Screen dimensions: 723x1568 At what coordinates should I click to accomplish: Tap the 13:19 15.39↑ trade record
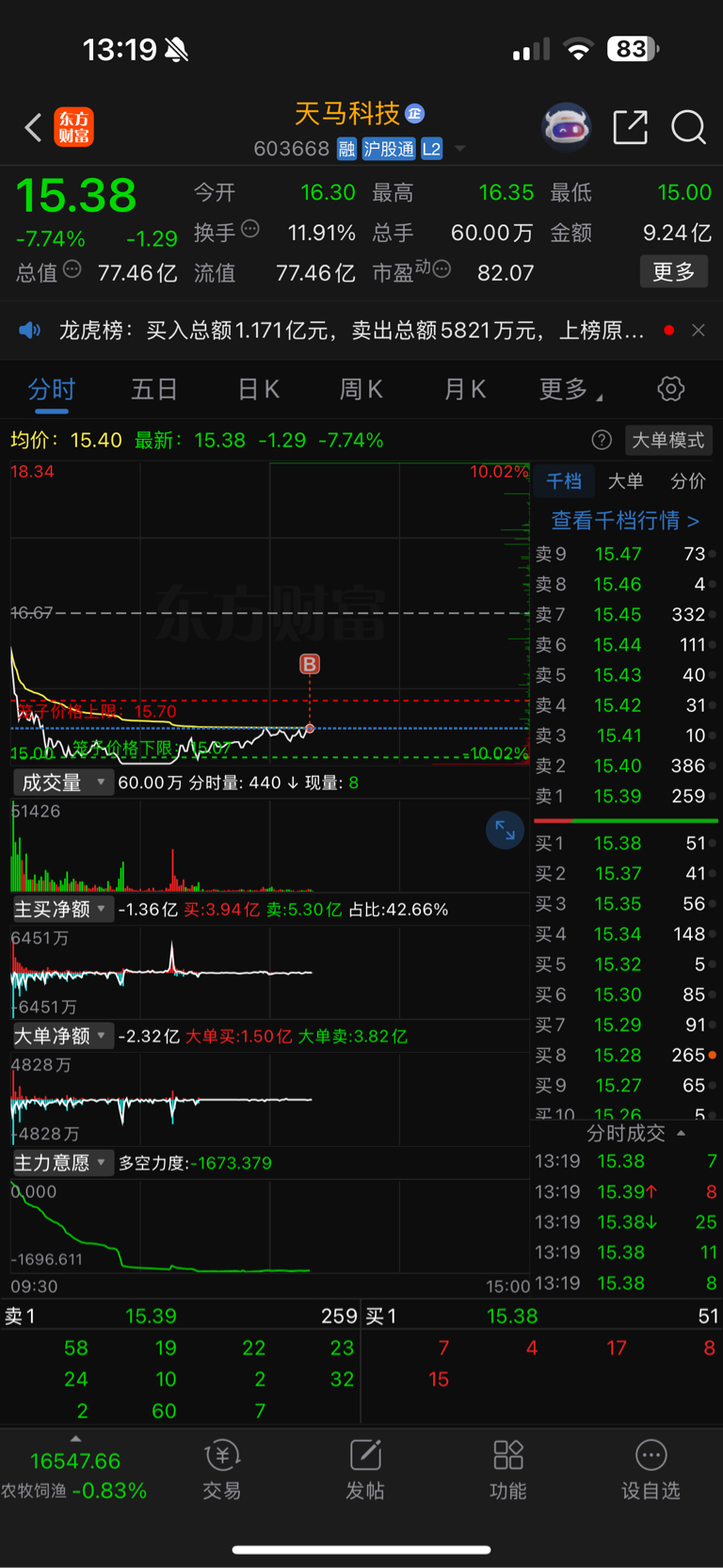pyautogui.click(x=625, y=1191)
